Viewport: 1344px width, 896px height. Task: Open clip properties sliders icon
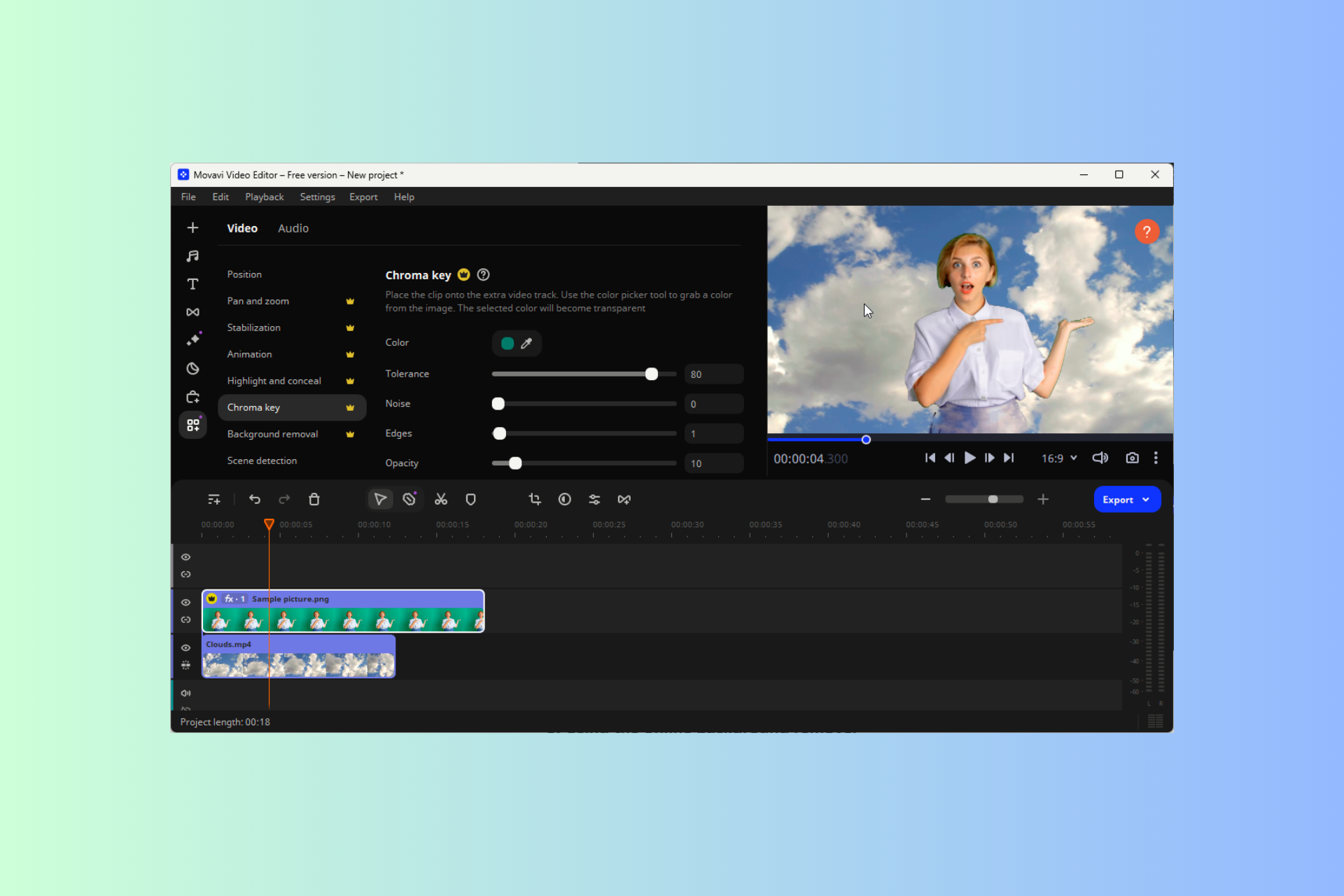click(x=594, y=499)
